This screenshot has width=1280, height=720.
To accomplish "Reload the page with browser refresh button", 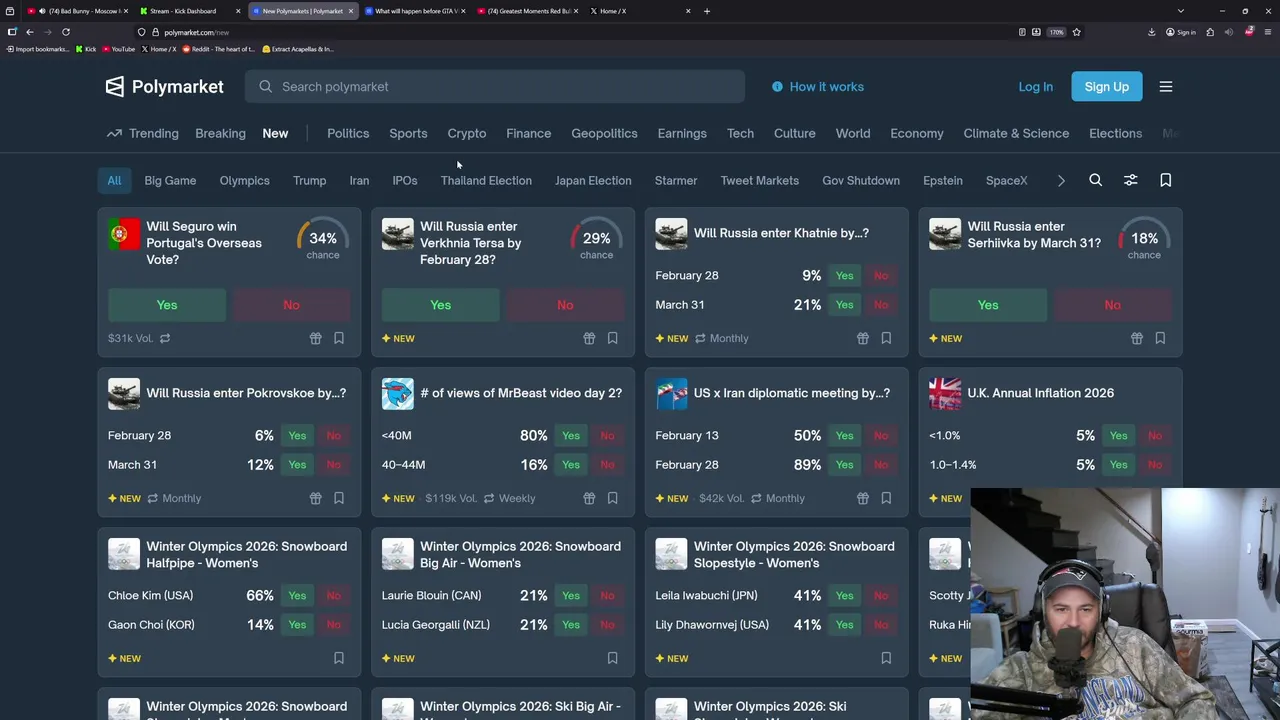I will [x=66, y=32].
